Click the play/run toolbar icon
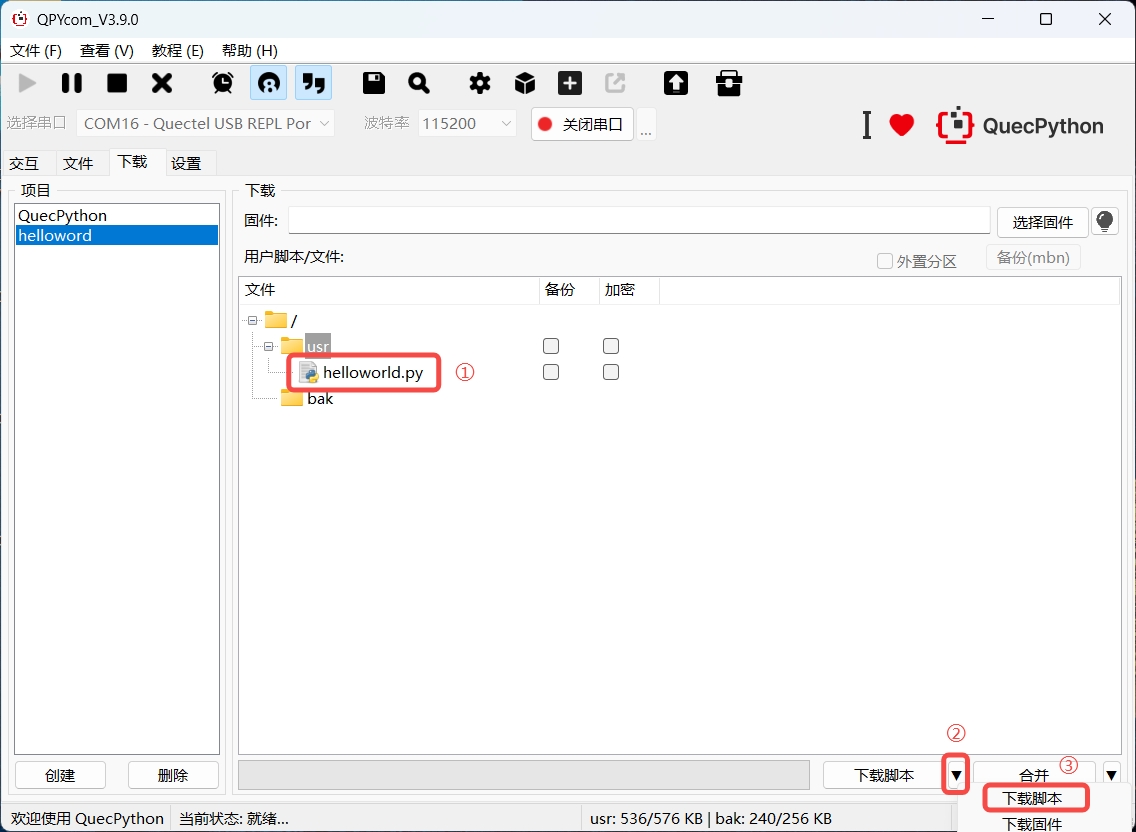The width and height of the screenshot is (1136, 832). [27, 83]
